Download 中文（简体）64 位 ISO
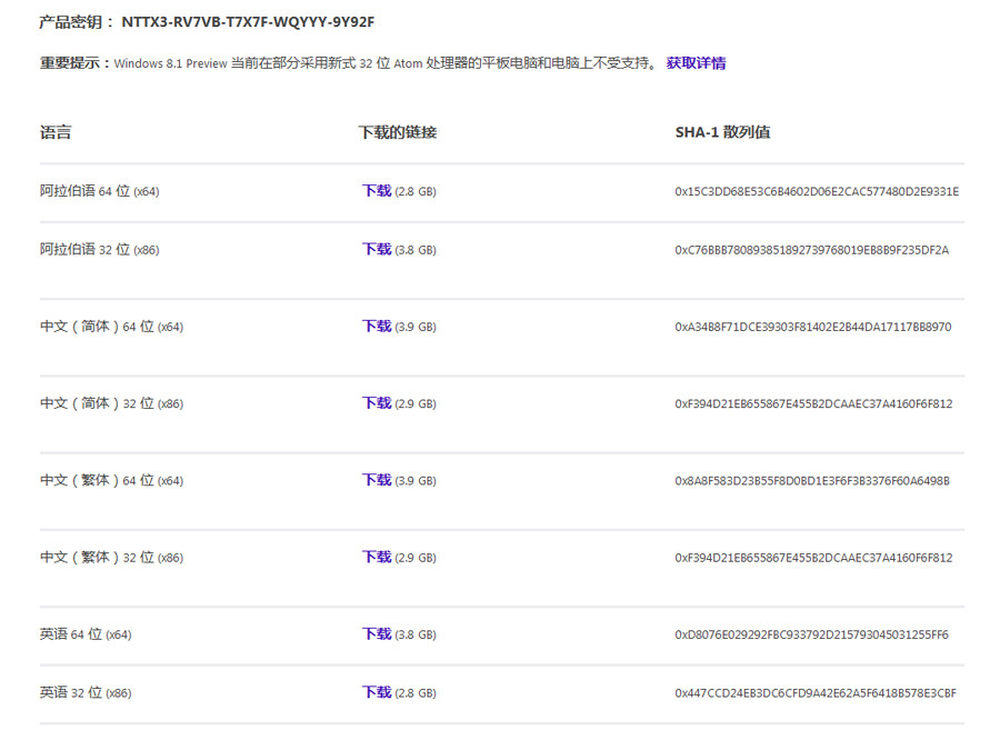This screenshot has width=1000, height=750. (376, 327)
